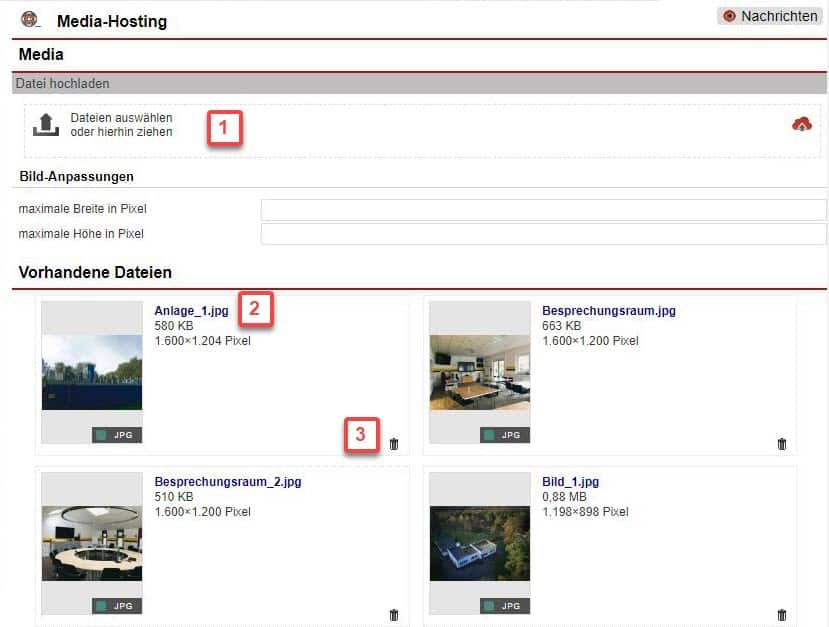Select the Besprechungsraum meeting room thumbnail
The height and width of the screenshot is (627, 829).
[x=479, y=372]
